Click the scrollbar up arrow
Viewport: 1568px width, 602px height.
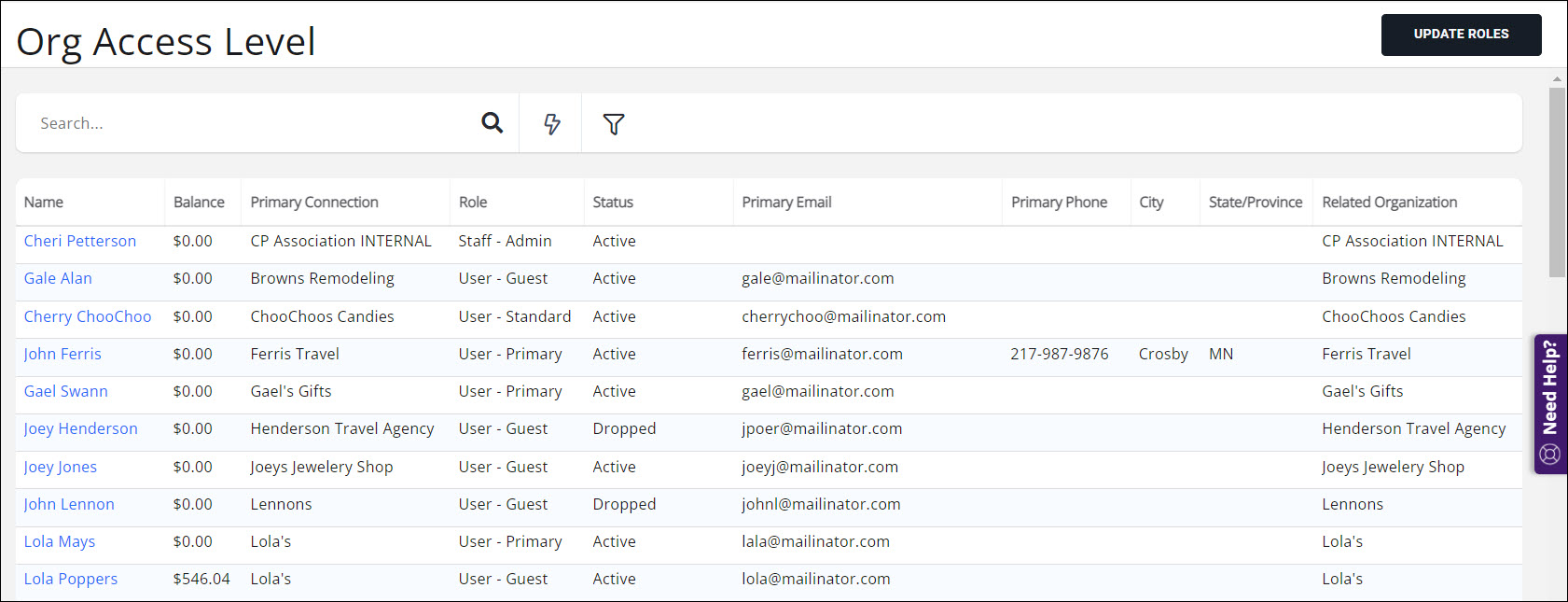point(1557,79)
